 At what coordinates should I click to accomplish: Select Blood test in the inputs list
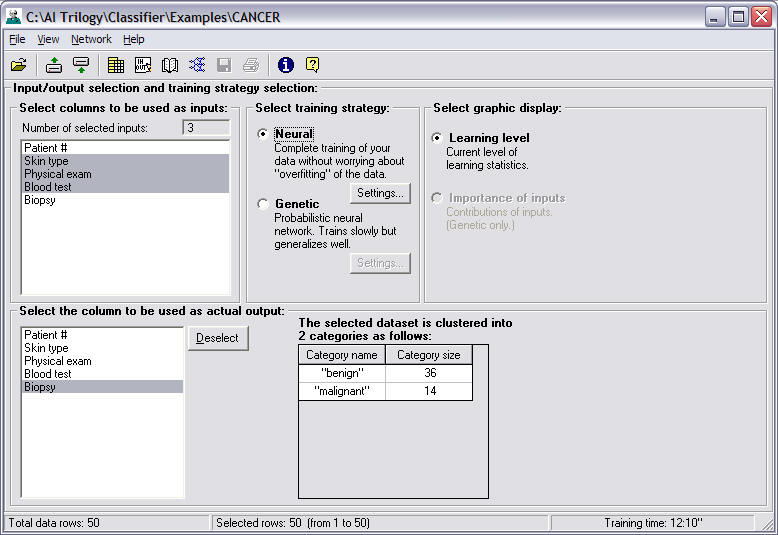126,187
